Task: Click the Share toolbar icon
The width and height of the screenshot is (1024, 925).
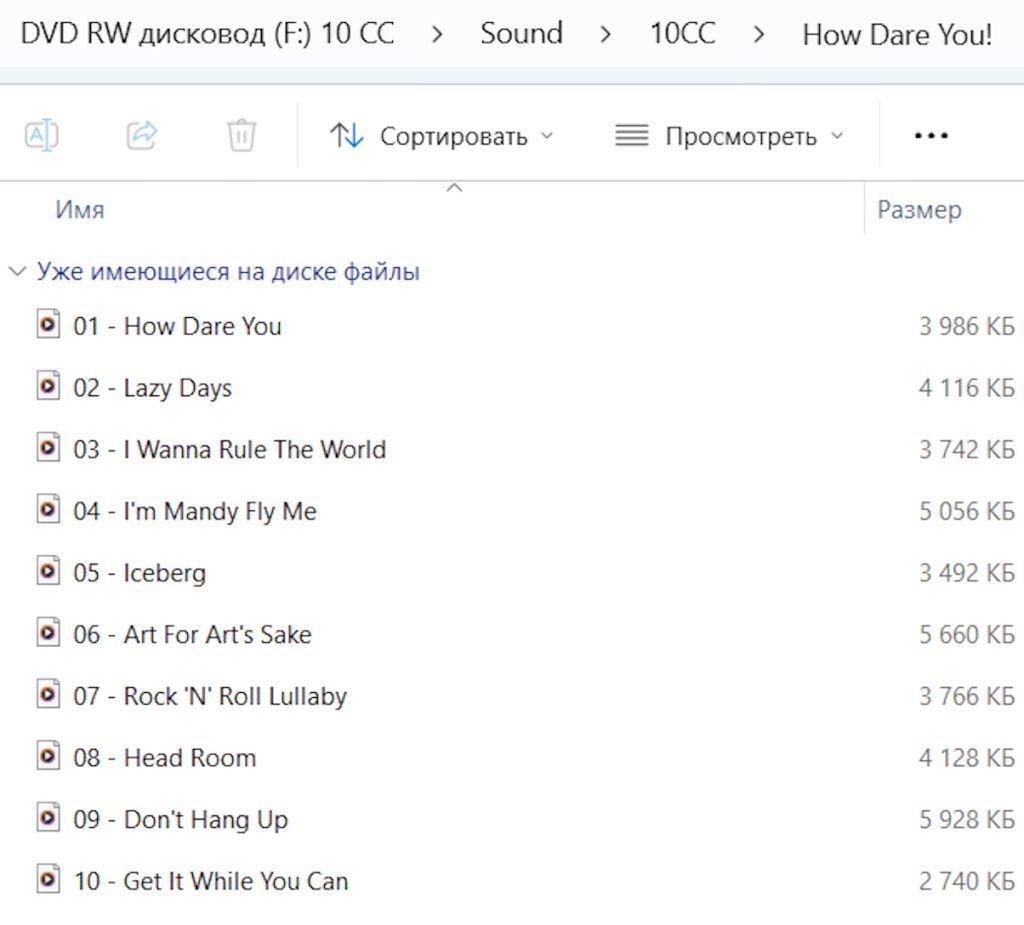Action: point(142,136)
